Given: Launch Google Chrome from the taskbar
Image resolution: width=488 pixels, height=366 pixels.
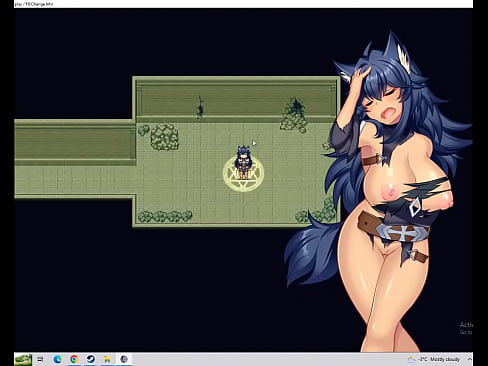Looking at the screenshot, I should 74,359.
